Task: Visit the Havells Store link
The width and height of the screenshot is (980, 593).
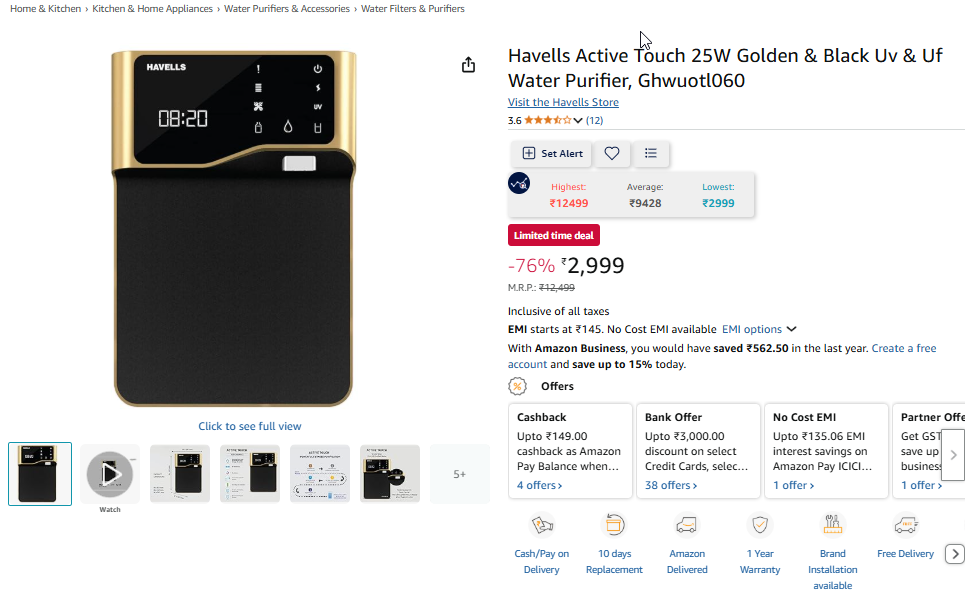Action: click(563, 102)
